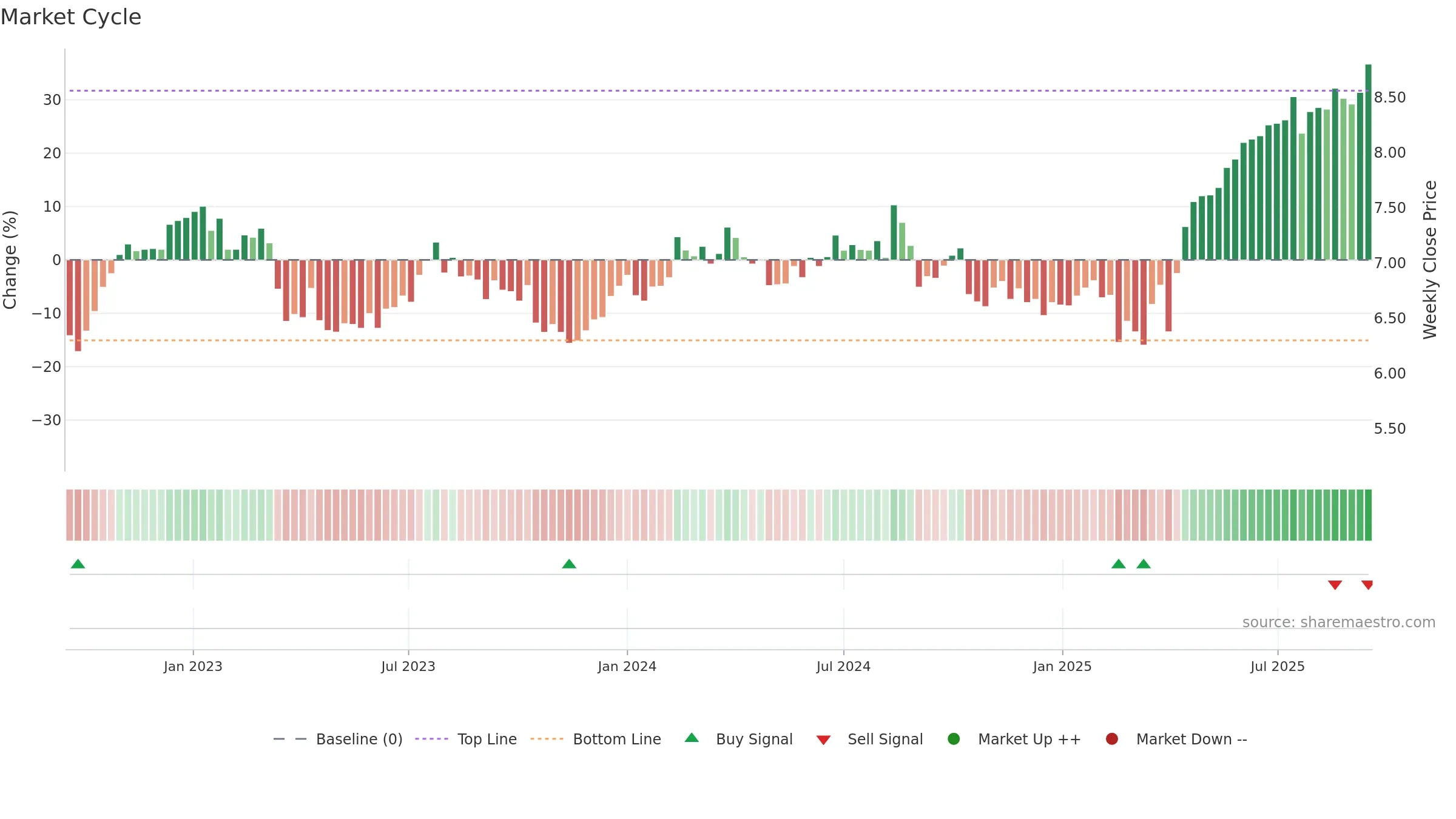Click the tallest green bar at chart's right end
The height and width of the screenshot is (819, 1456).
pos(1368,162)
